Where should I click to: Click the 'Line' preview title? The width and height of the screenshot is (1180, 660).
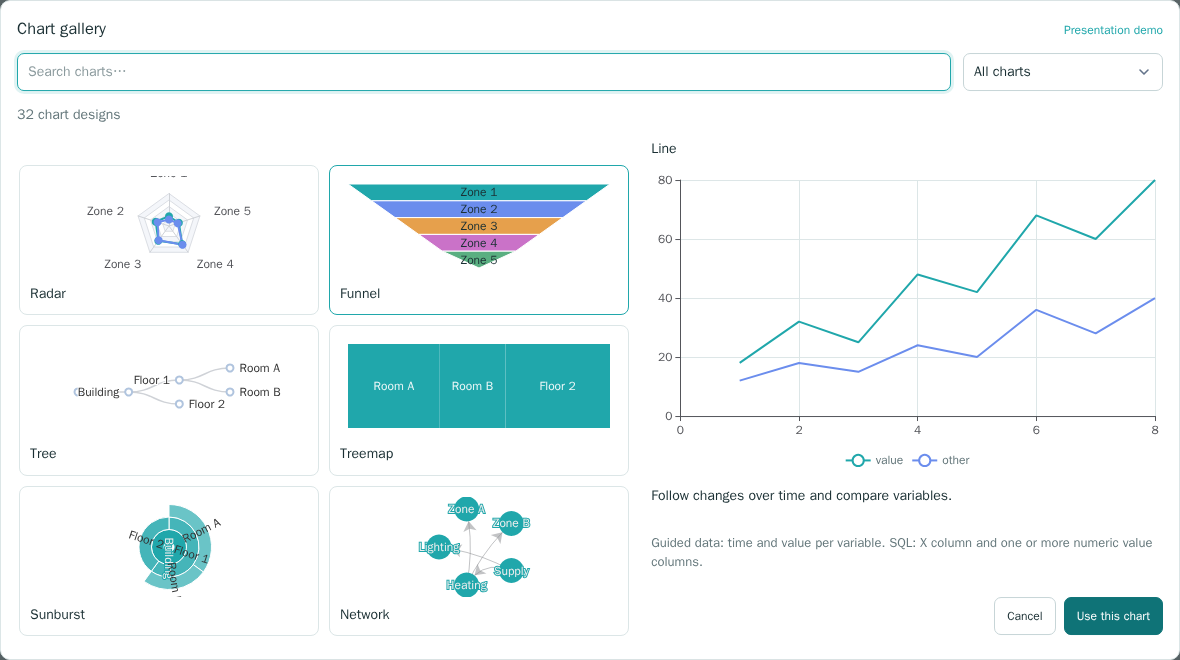(664, 148)
